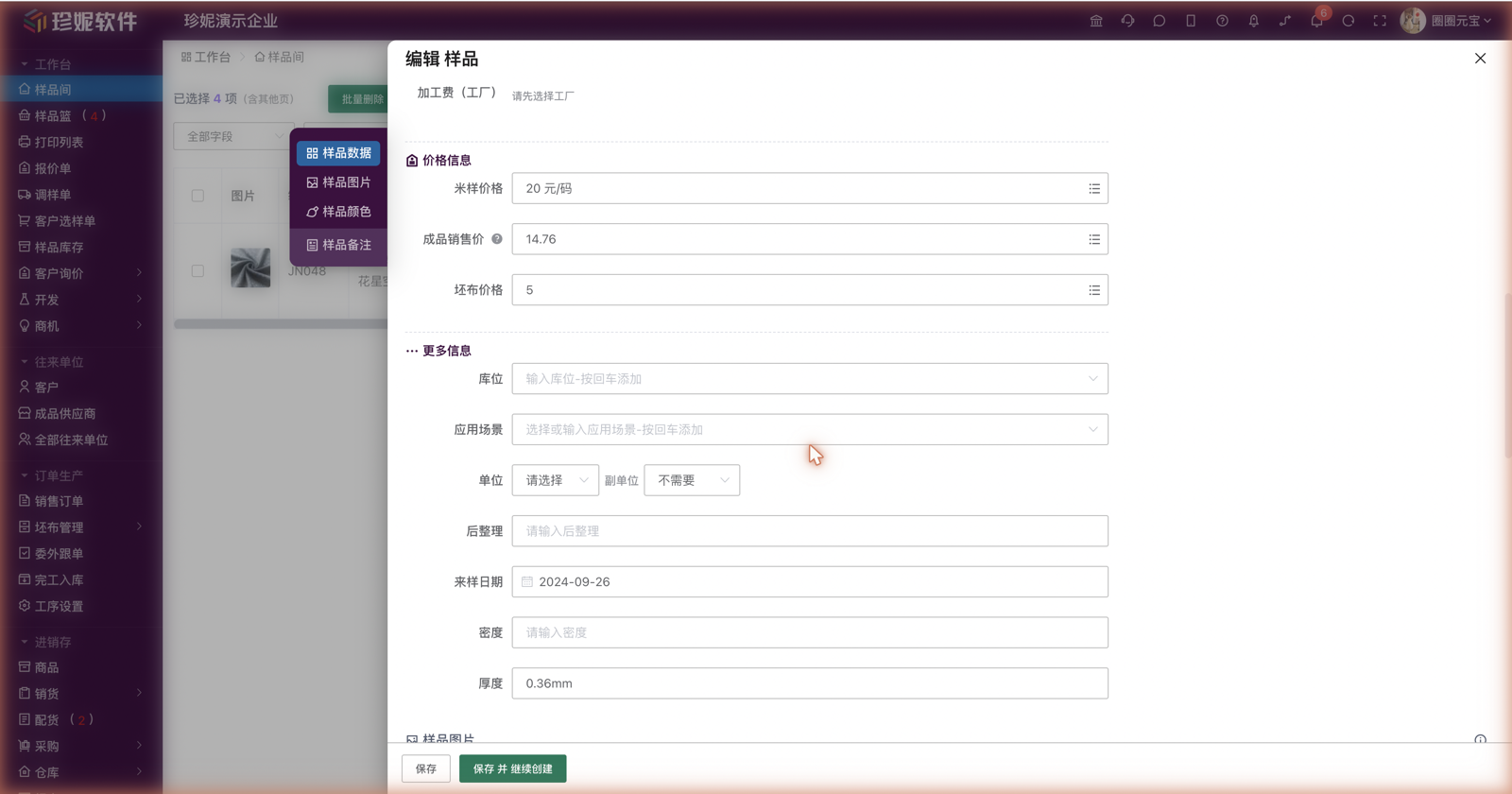The height and width of the screenshot is (794, 1512).
Task: Click 批量删除 button behind dialog
Action: pos(359,99)
